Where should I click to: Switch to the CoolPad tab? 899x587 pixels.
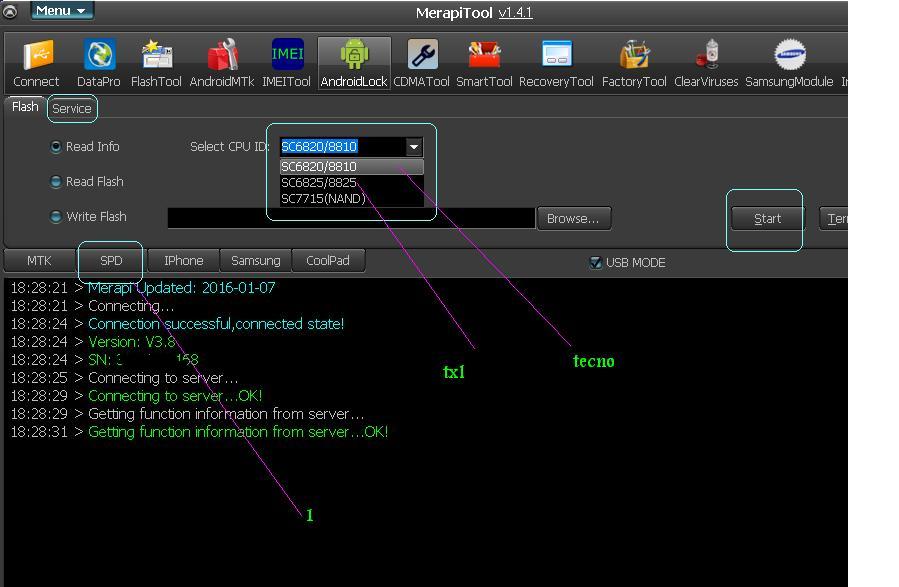click(x=328, y=260)
